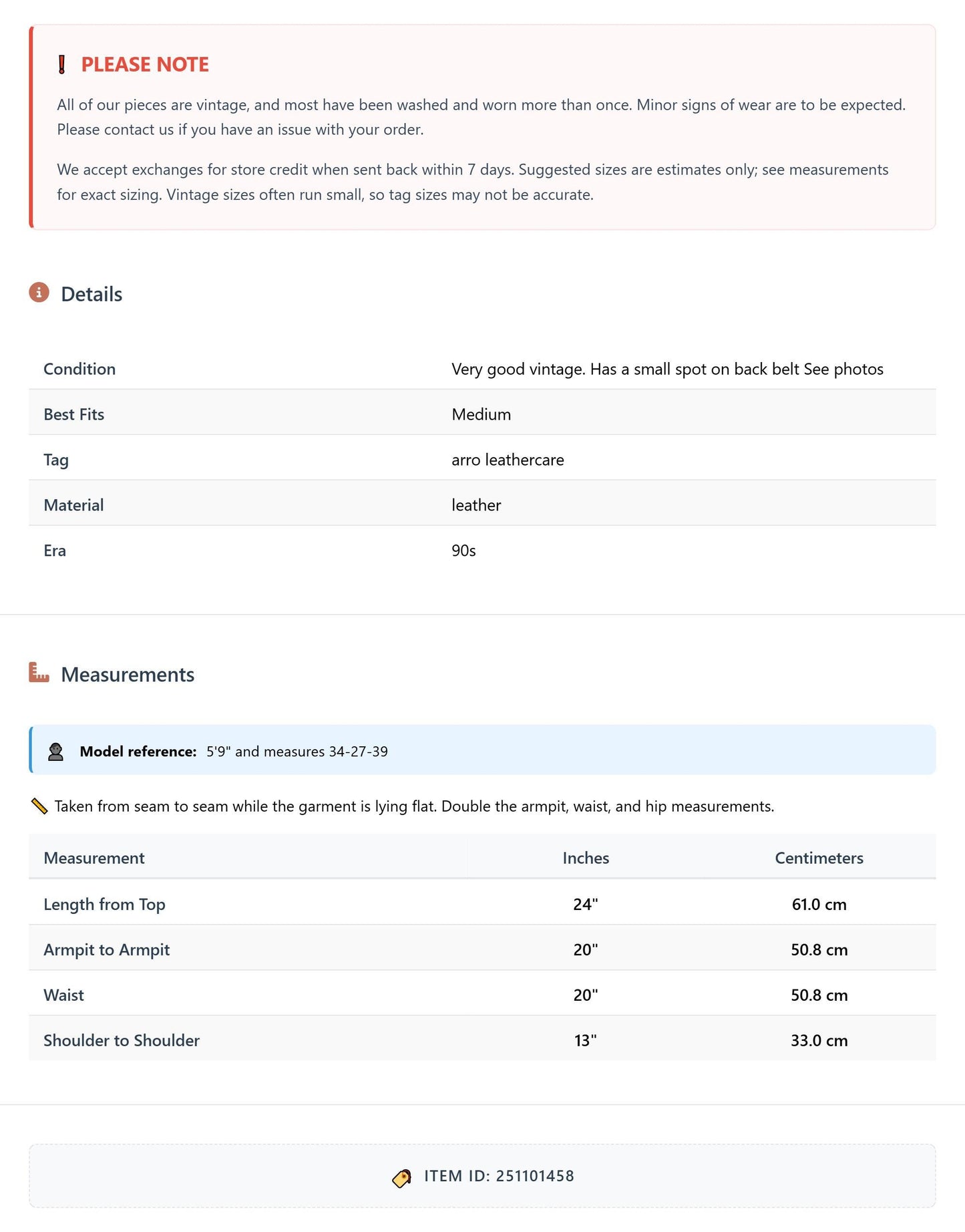Click the Details info circle icon
The width and height of the screenshot is (965, 1232).
point(39,293)
